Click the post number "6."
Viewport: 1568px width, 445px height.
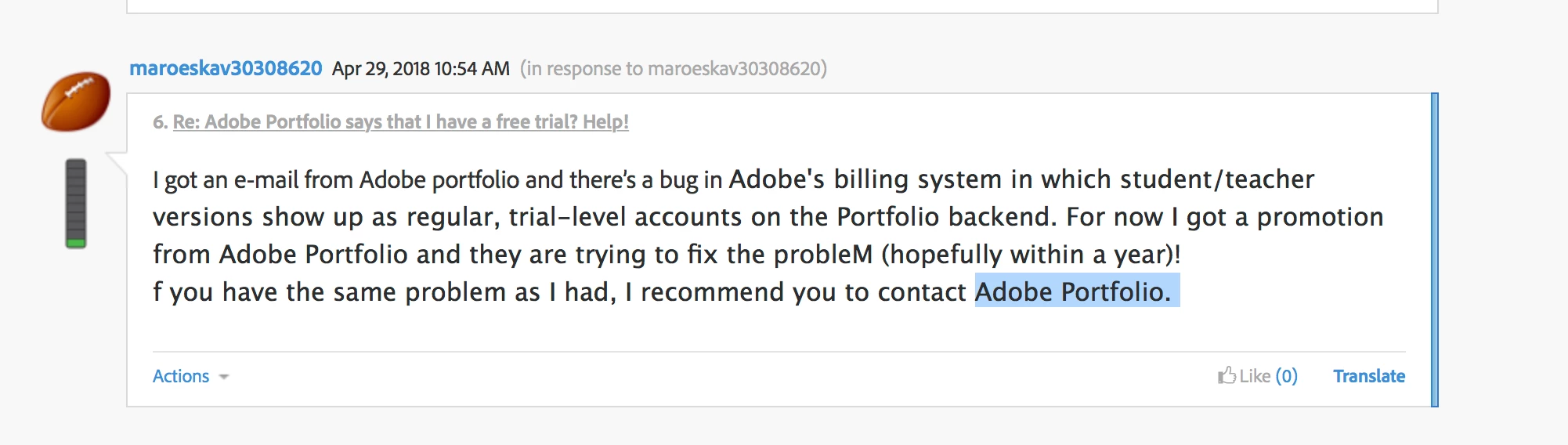160,122
